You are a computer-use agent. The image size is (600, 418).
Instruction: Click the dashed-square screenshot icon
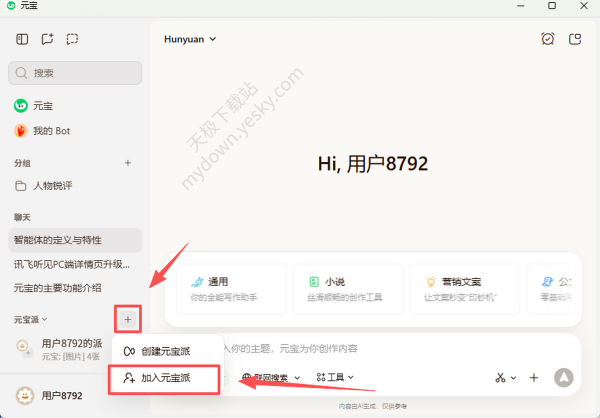point(72,39)
